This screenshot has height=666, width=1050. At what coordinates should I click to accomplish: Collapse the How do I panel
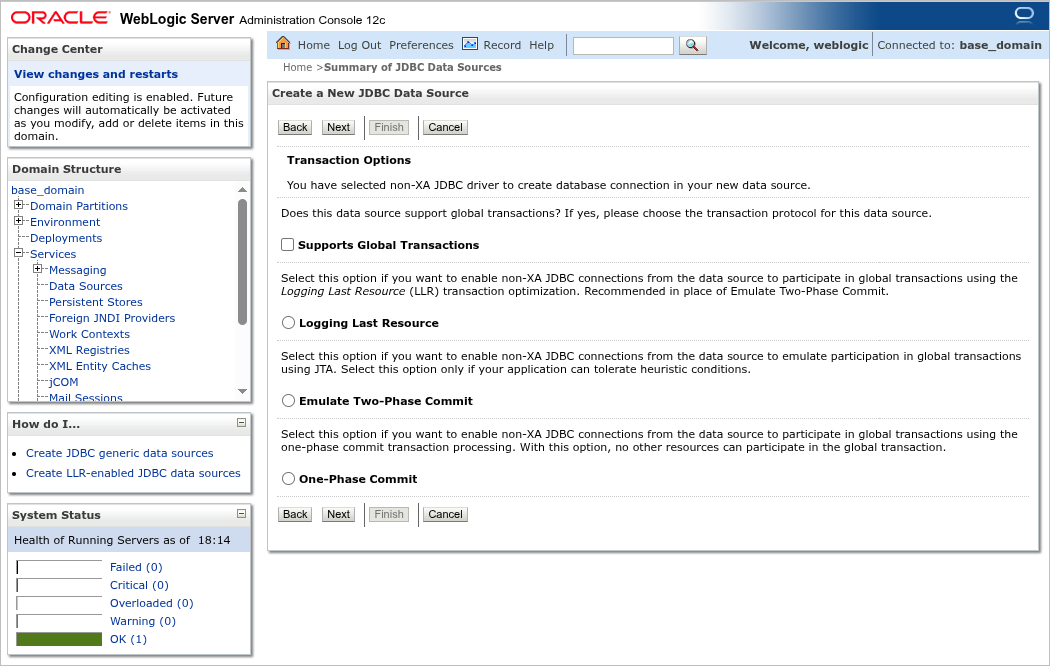point(243,423)
